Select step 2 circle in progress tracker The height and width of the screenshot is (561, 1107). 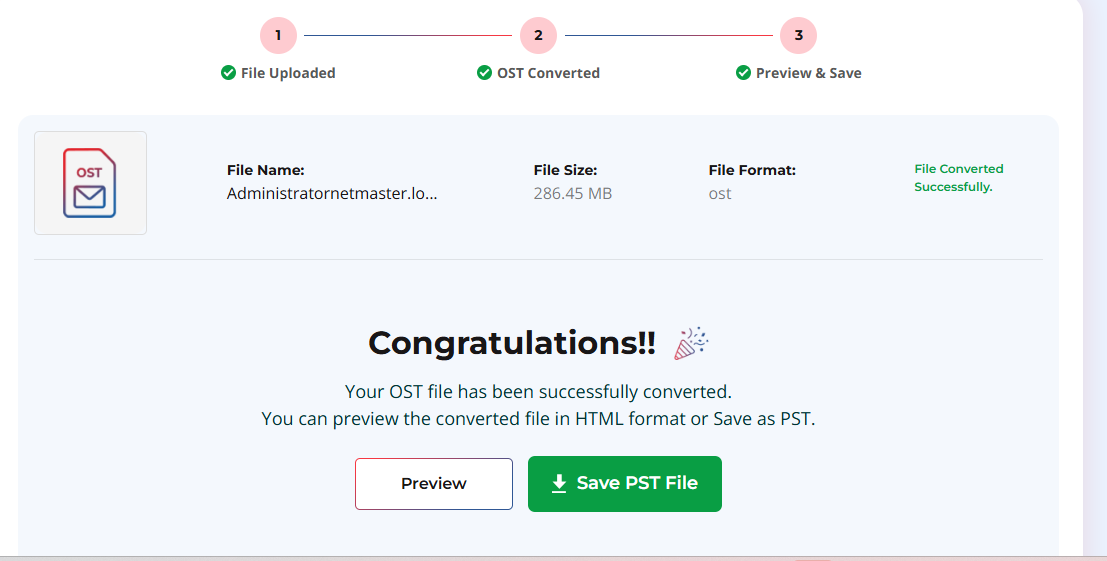538,36
